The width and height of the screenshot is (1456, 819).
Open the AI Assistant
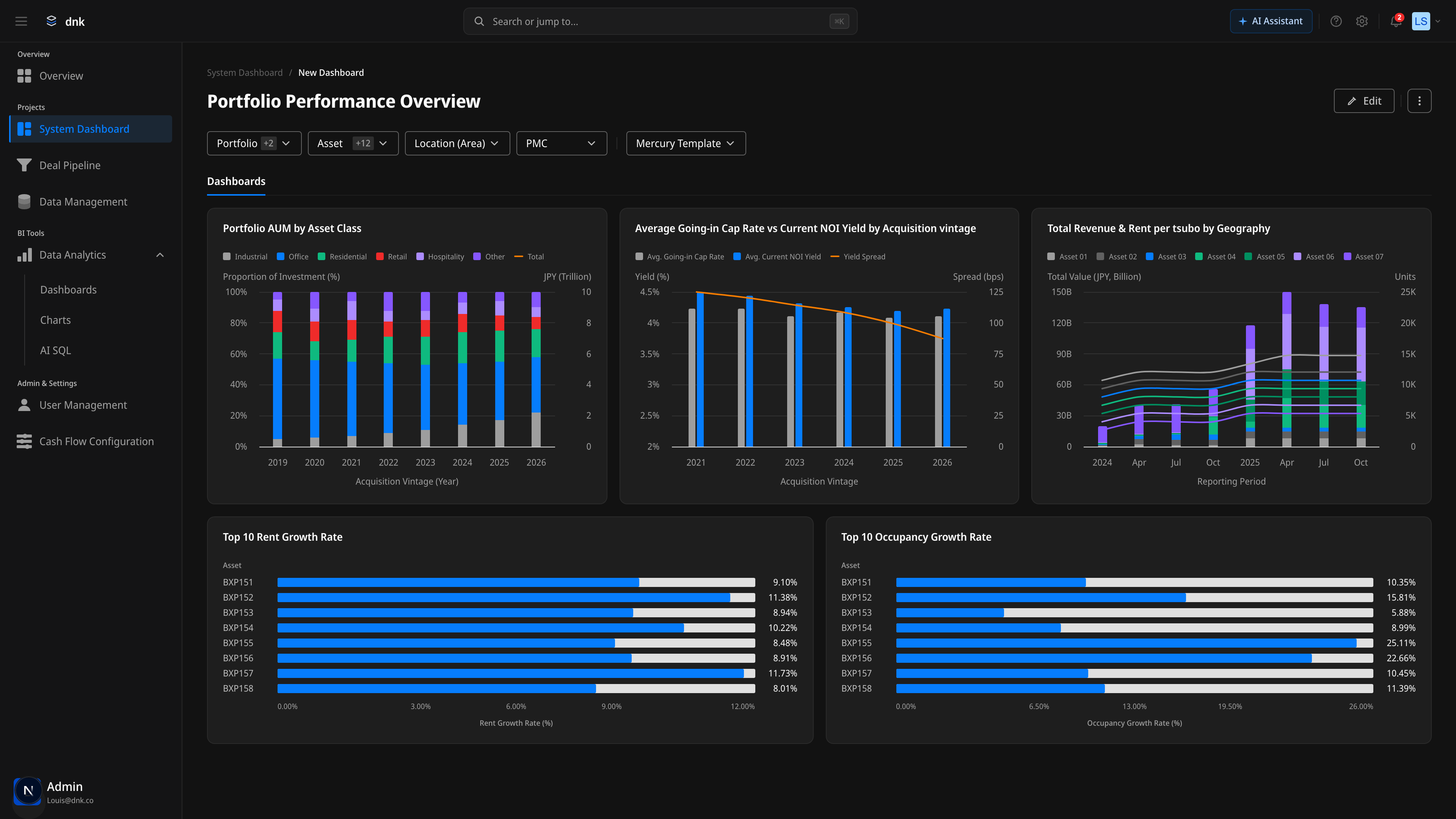click(x=1271, y=21)
